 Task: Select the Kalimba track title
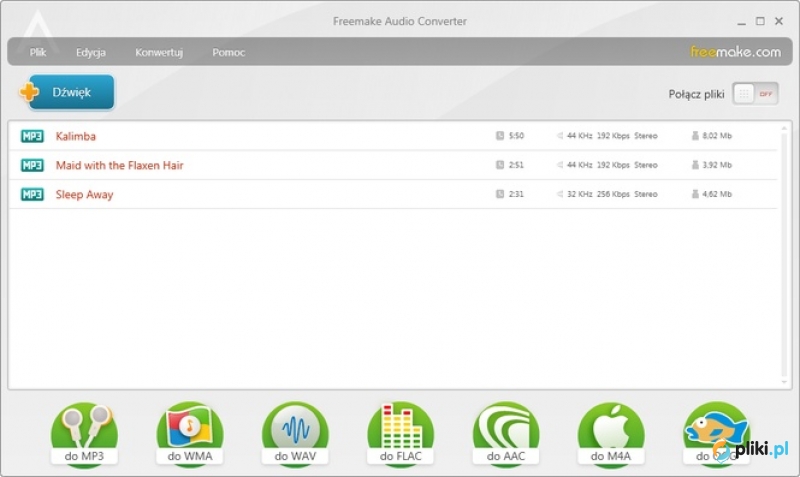click(x=76, y=136)
